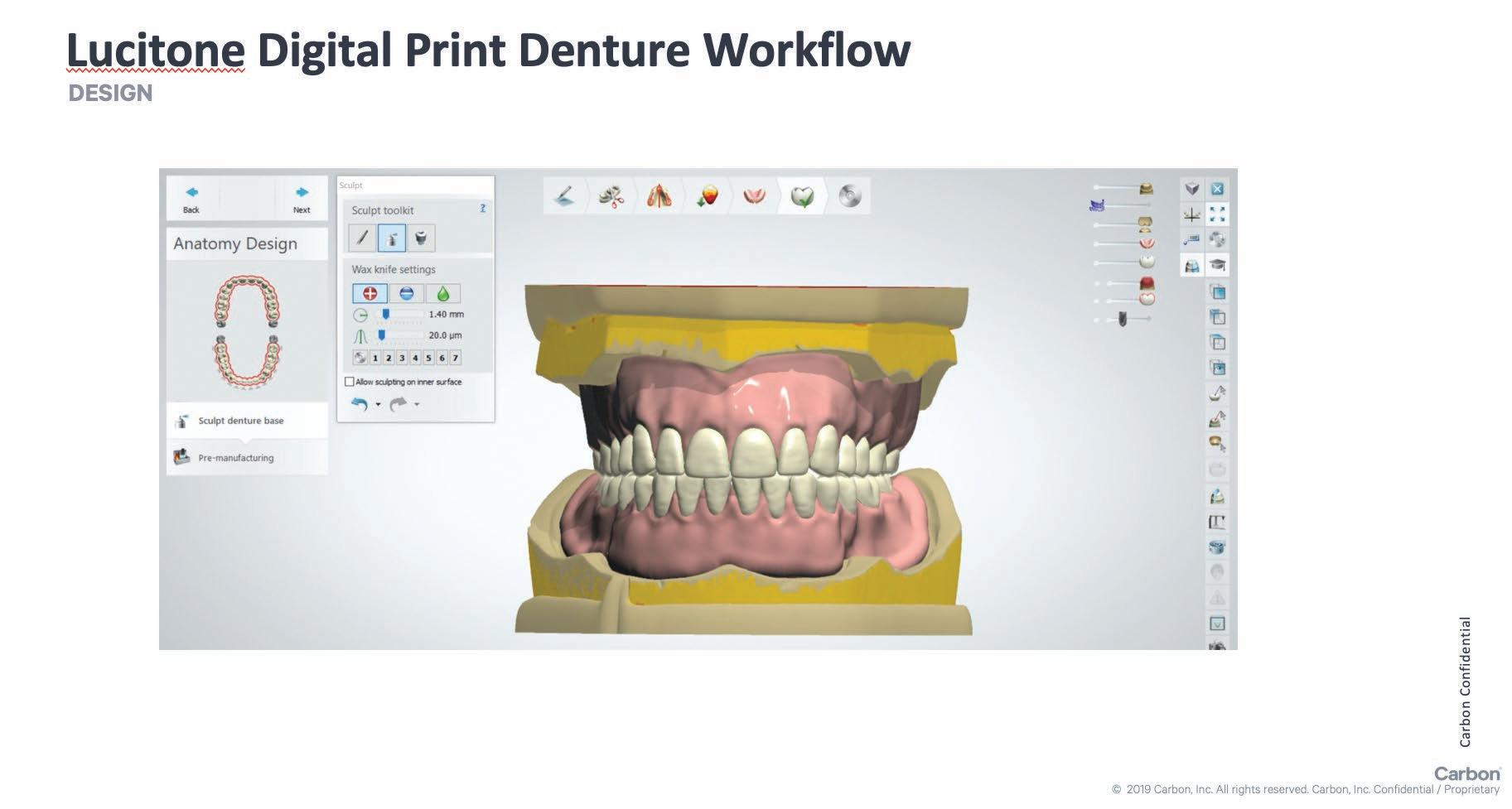Open the disc save workflow step
The width and height of the screenshot is (1512, 809).
click(x=850, y=196)
